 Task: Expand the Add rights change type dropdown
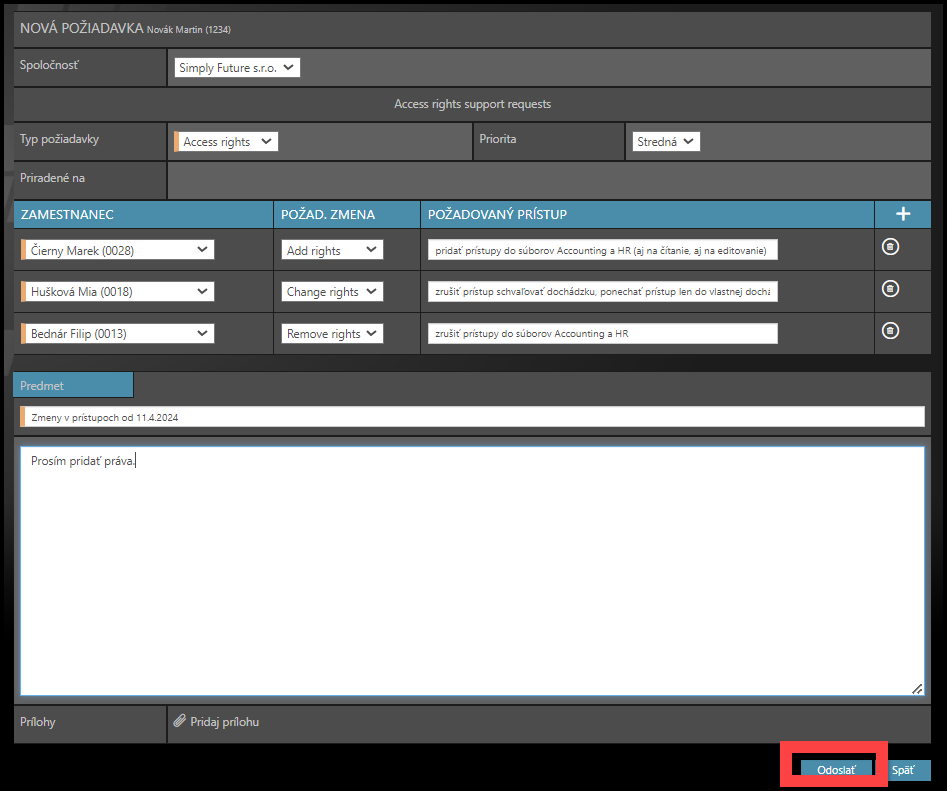[332, 250]
